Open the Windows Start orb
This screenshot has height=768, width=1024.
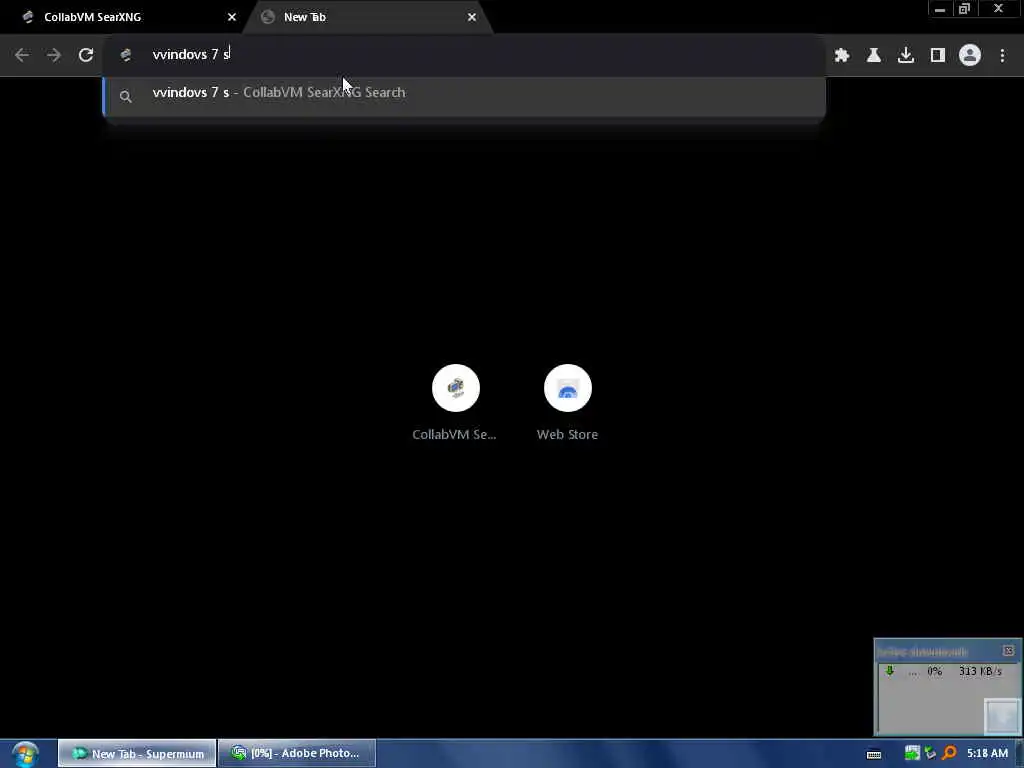coord(25,754)
